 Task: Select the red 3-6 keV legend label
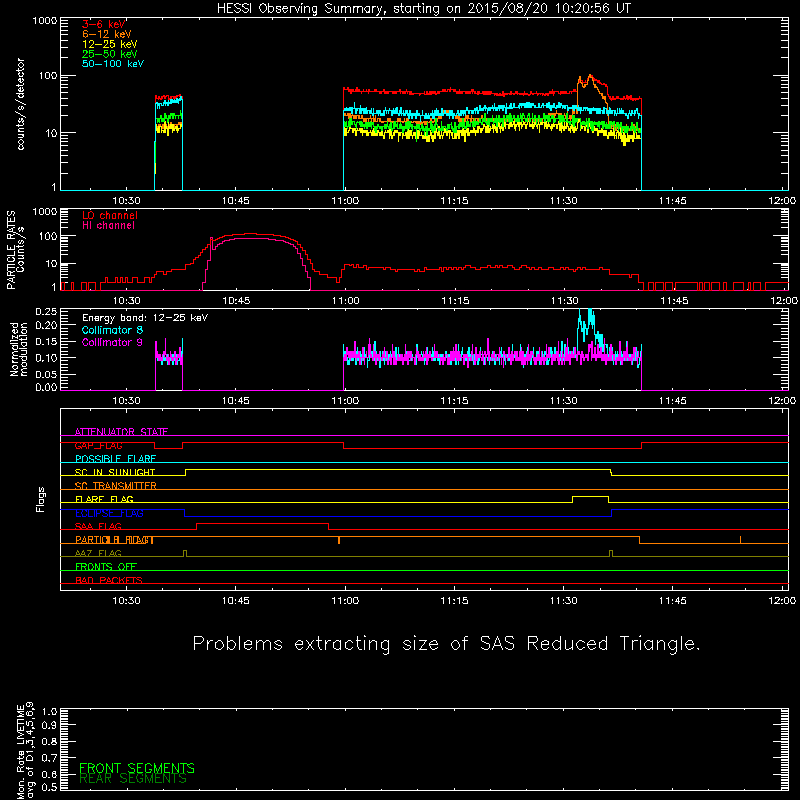[104, 24]
